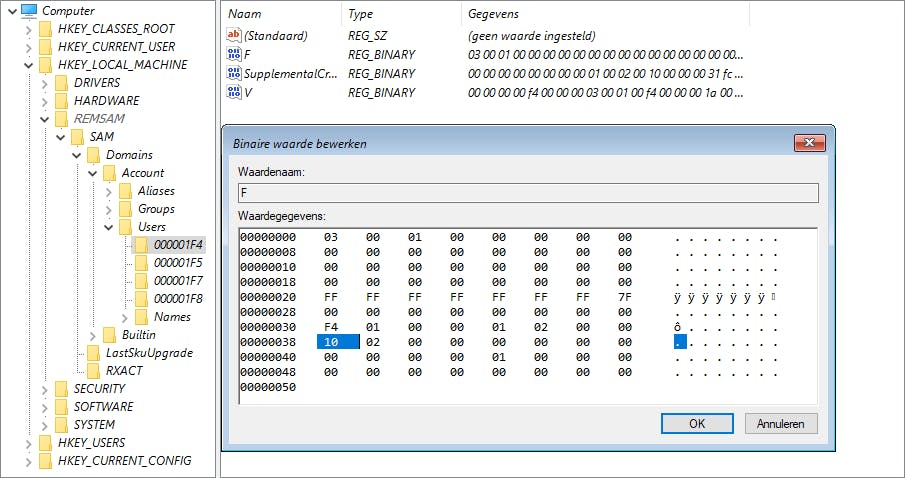Expand the HKEY_CLASSES_ROOT node
The image size is (905, 478).
[29, 29]
